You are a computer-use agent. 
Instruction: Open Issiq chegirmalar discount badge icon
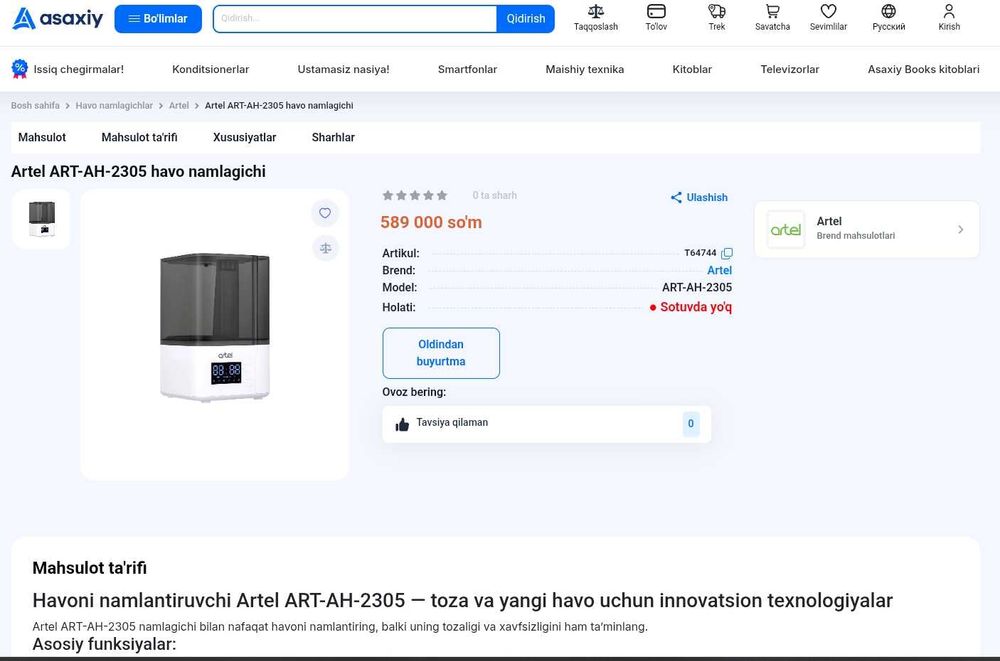tap(20, 69)
